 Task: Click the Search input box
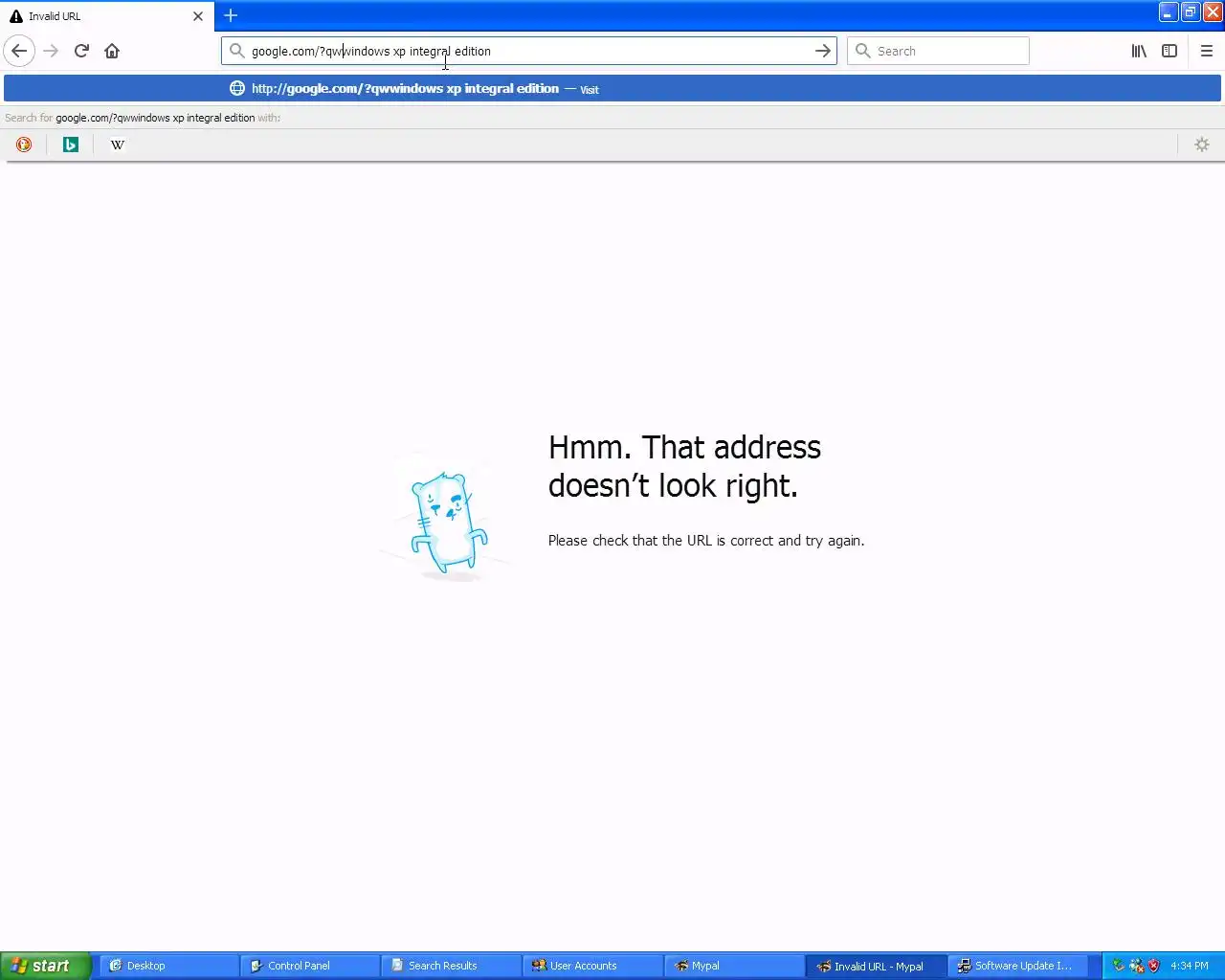coord(938,51)
